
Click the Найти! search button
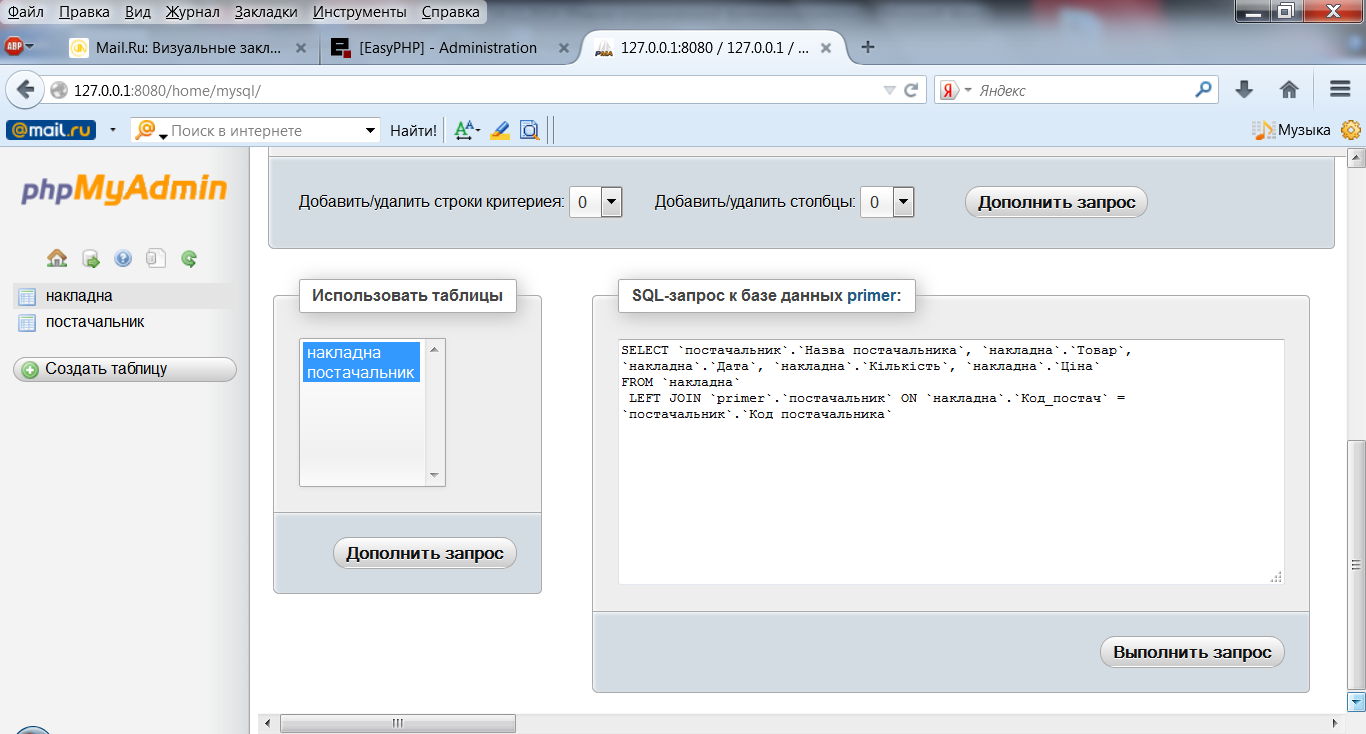413,130
